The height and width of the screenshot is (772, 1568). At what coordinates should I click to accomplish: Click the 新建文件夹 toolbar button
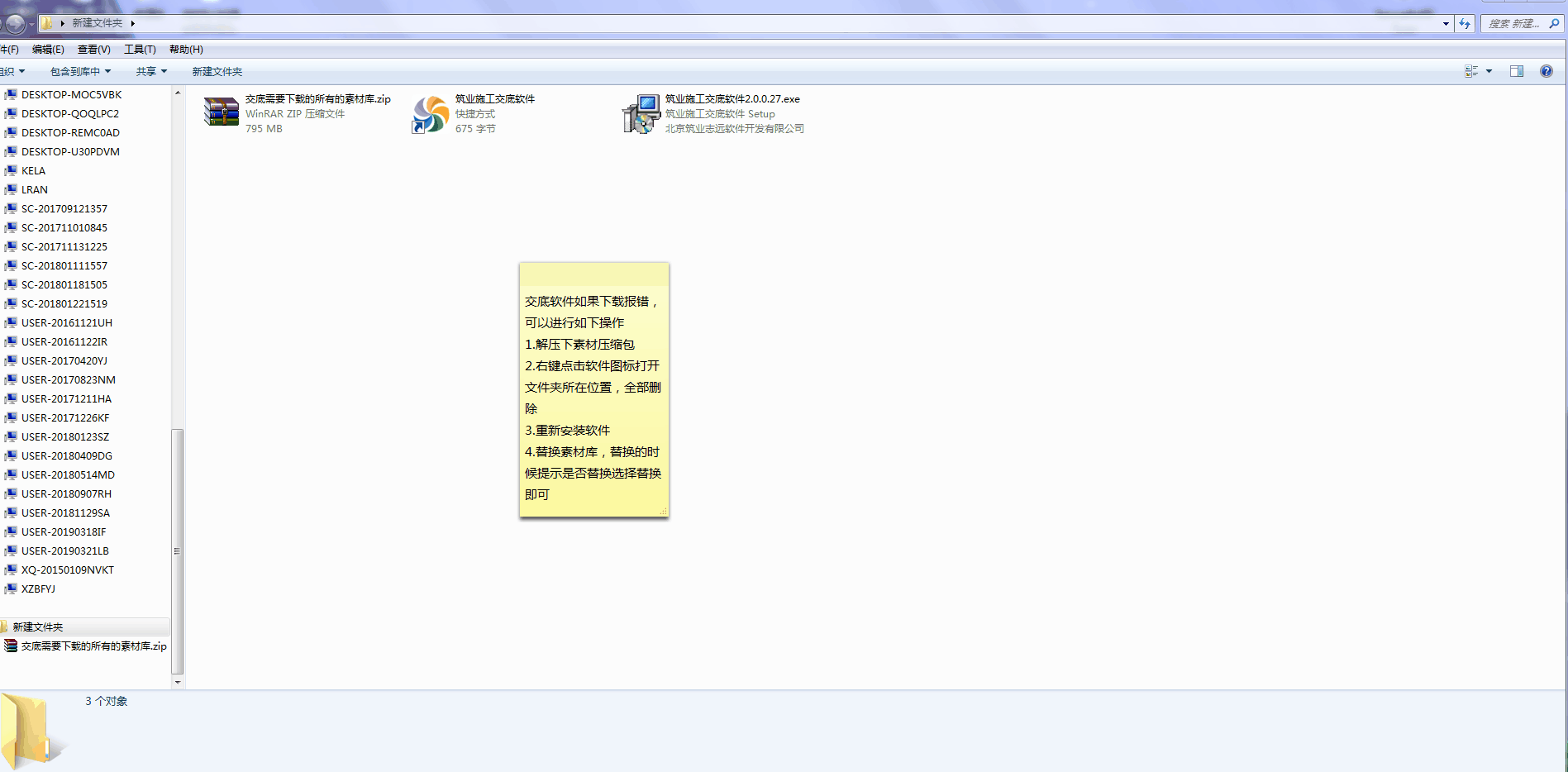[x=217, y=72]
